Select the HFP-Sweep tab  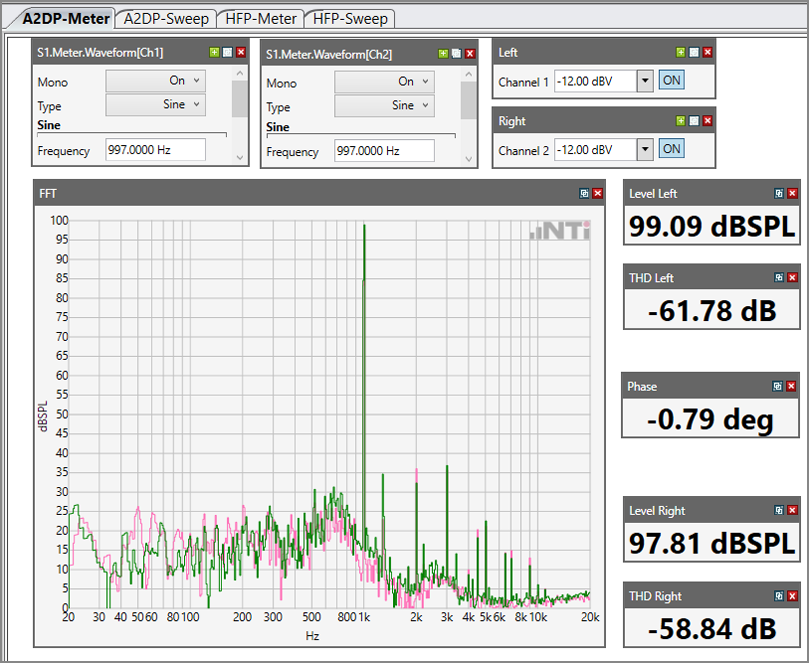pyautogui.click(x=349, y=18)
